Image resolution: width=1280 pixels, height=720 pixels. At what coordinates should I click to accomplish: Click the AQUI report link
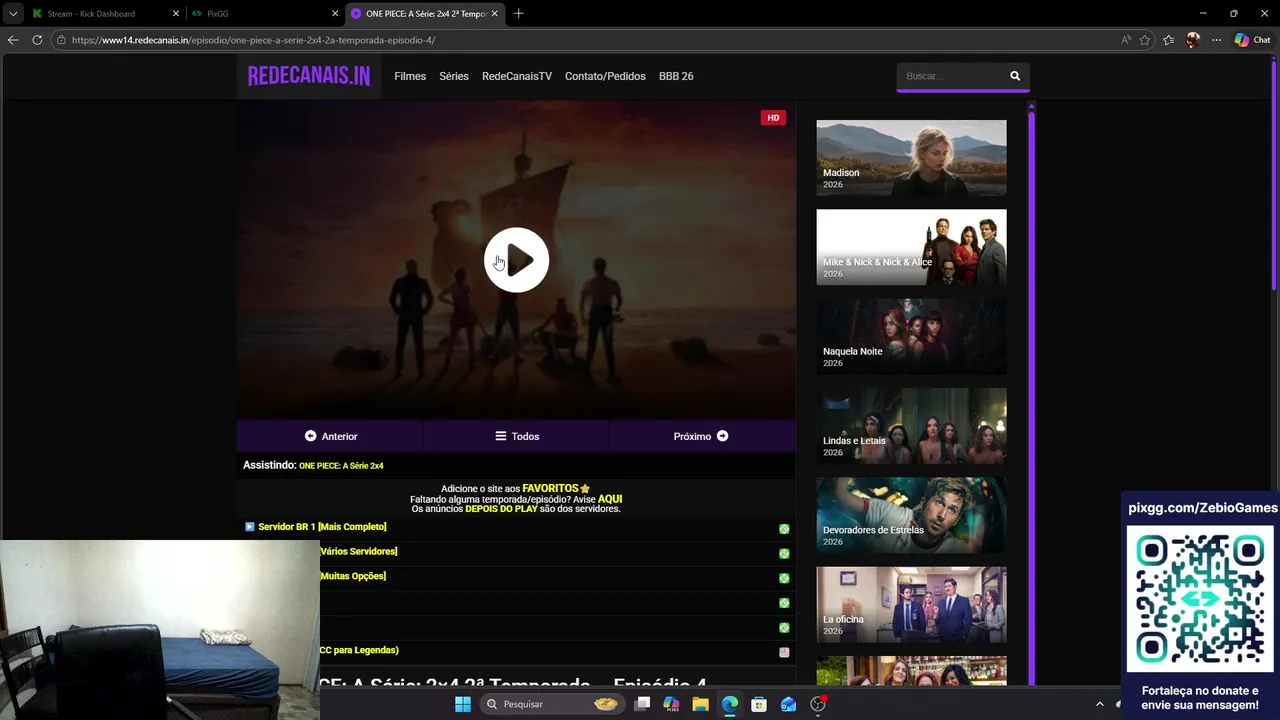point(610,498)
